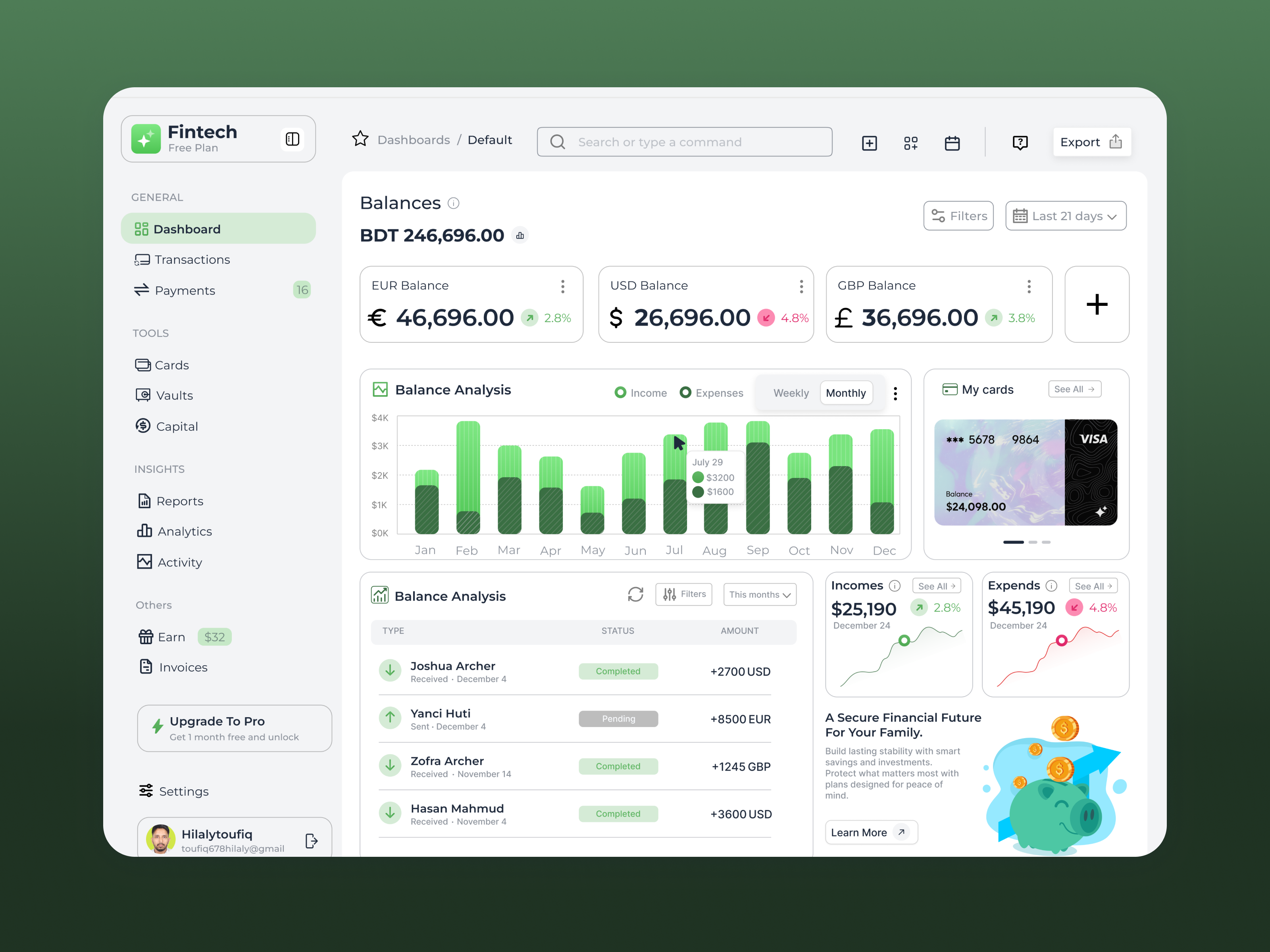
Task: Click the search magnifier icon
Action: (x=558, y=142)
